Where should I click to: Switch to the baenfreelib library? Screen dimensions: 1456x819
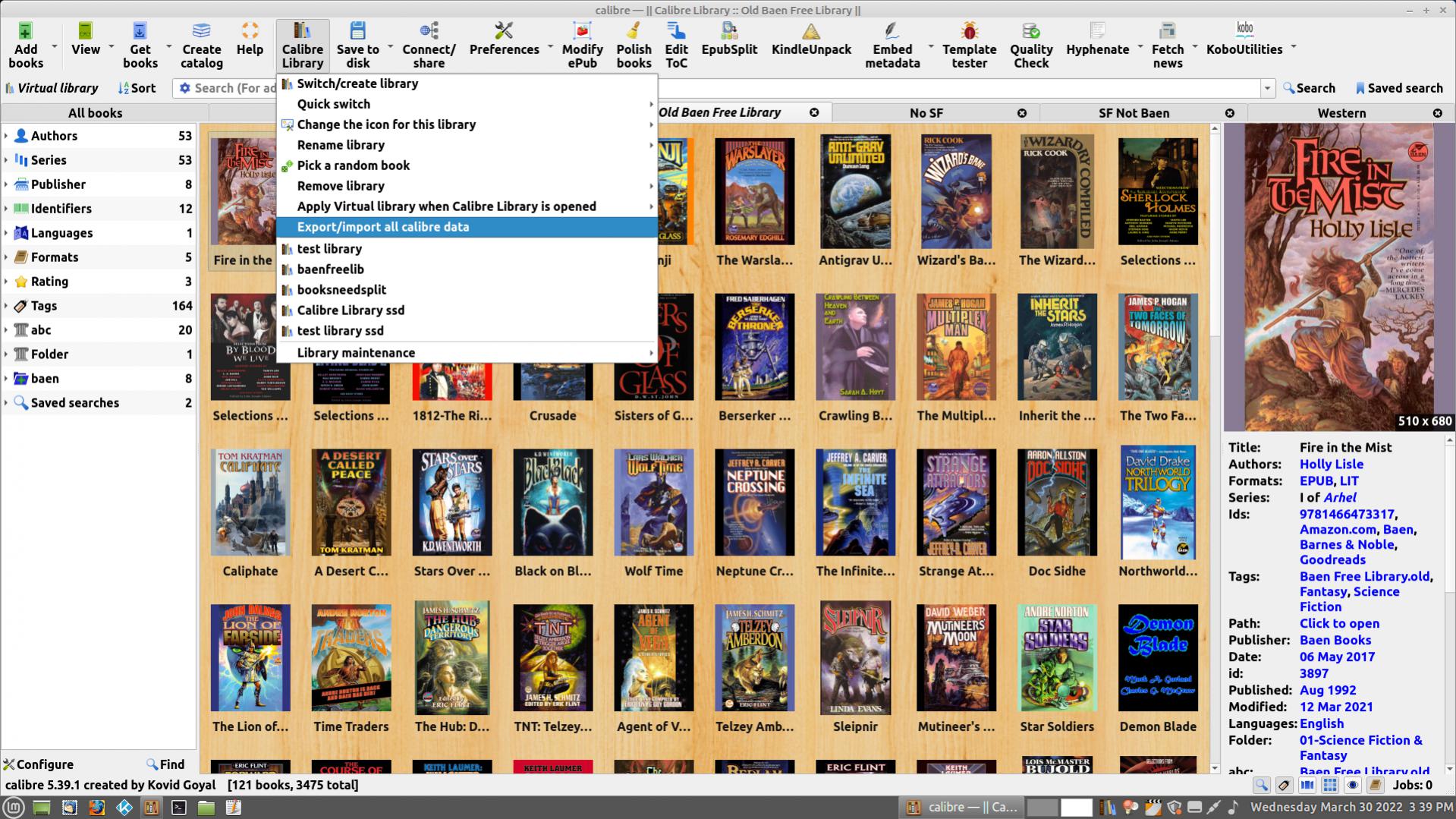467,269
